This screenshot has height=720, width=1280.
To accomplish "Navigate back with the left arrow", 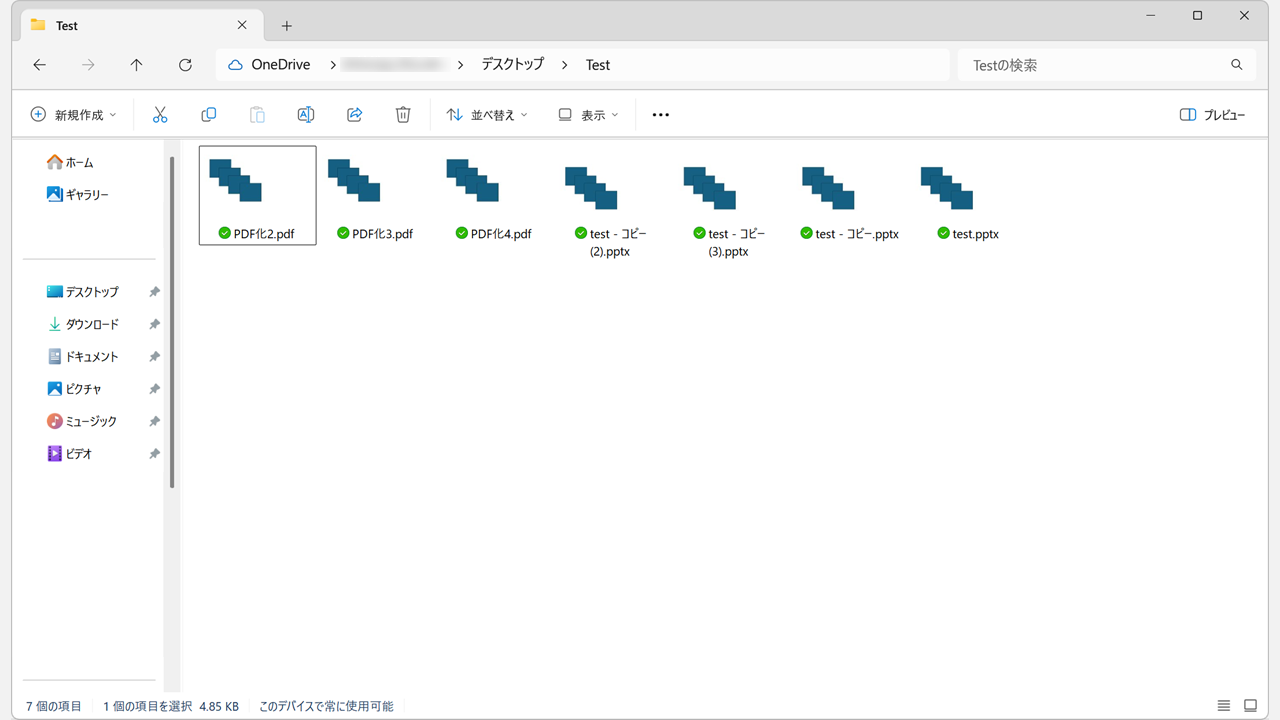I will click(40, 65).
